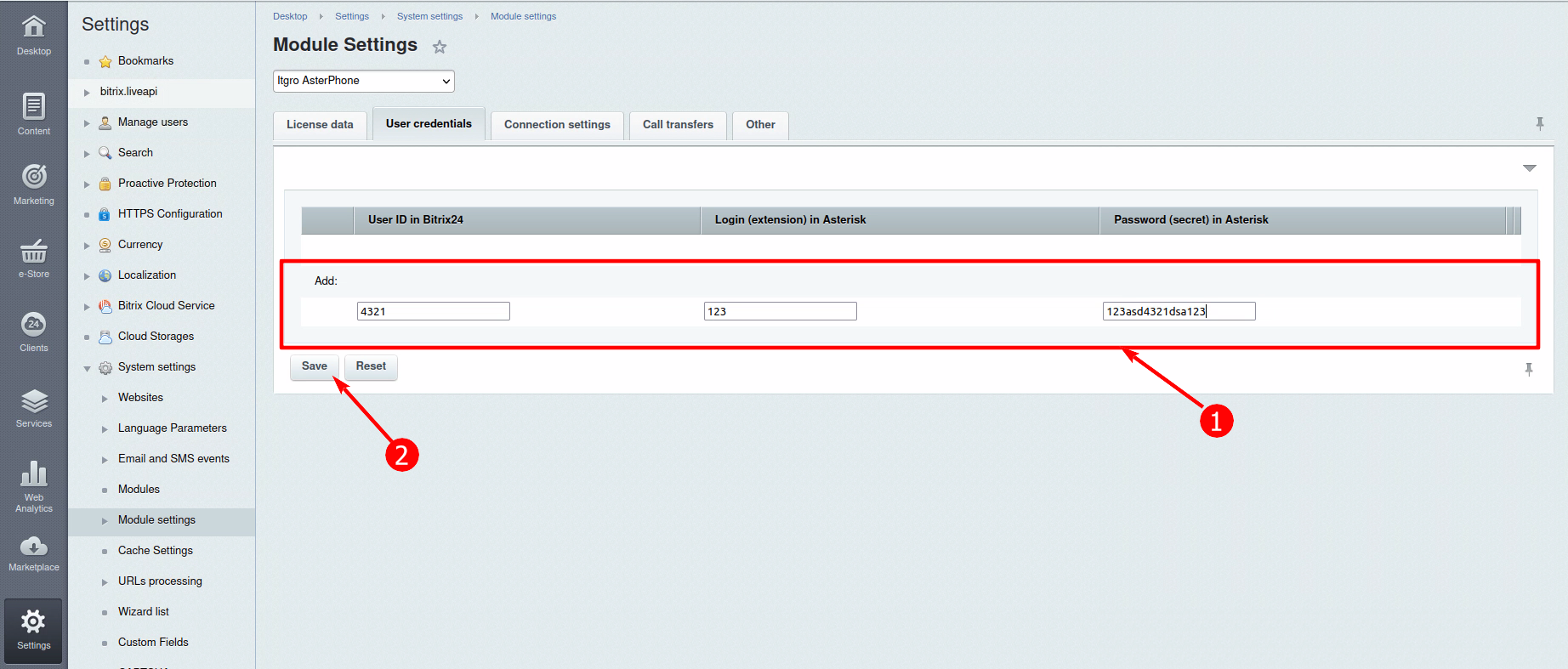Switch to the Call transfers tab
1568x669 pixels.
pyautogui.click(x=678, y=125)
